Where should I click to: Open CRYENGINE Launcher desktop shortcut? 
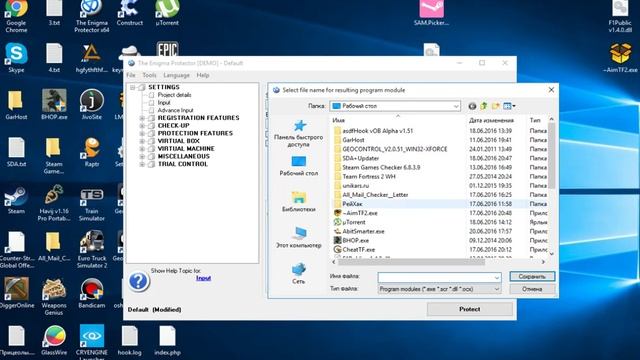click(91, 342)
